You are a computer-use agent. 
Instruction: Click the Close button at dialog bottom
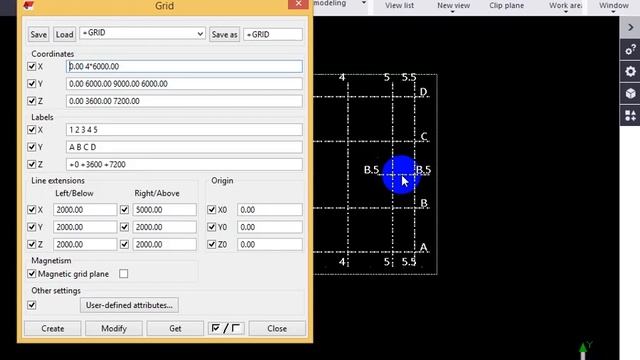point(277,329)
